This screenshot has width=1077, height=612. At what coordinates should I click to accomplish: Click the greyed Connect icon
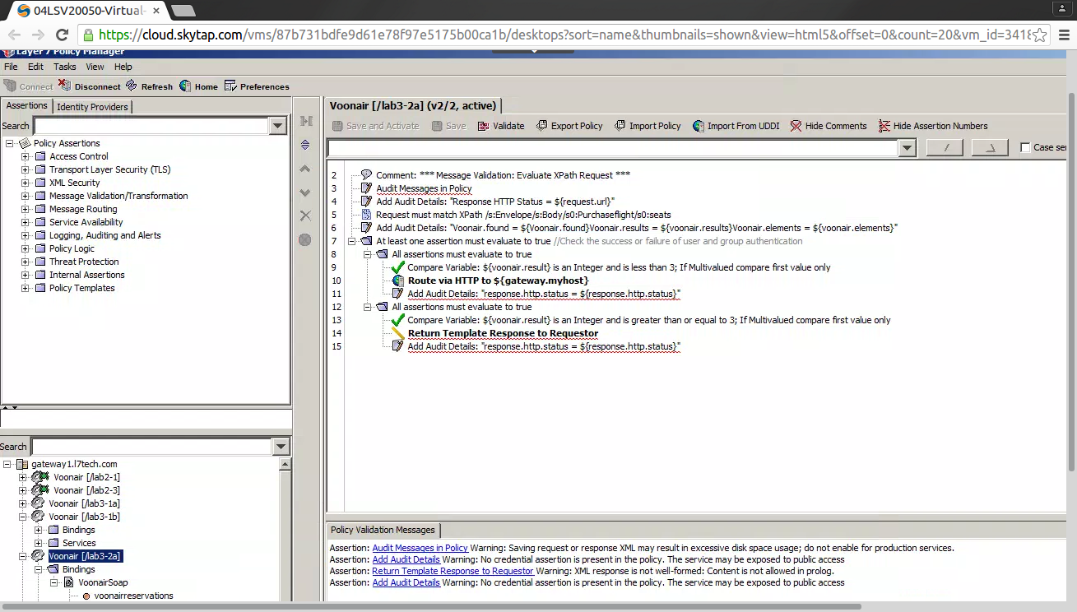[x=10, y=86]
